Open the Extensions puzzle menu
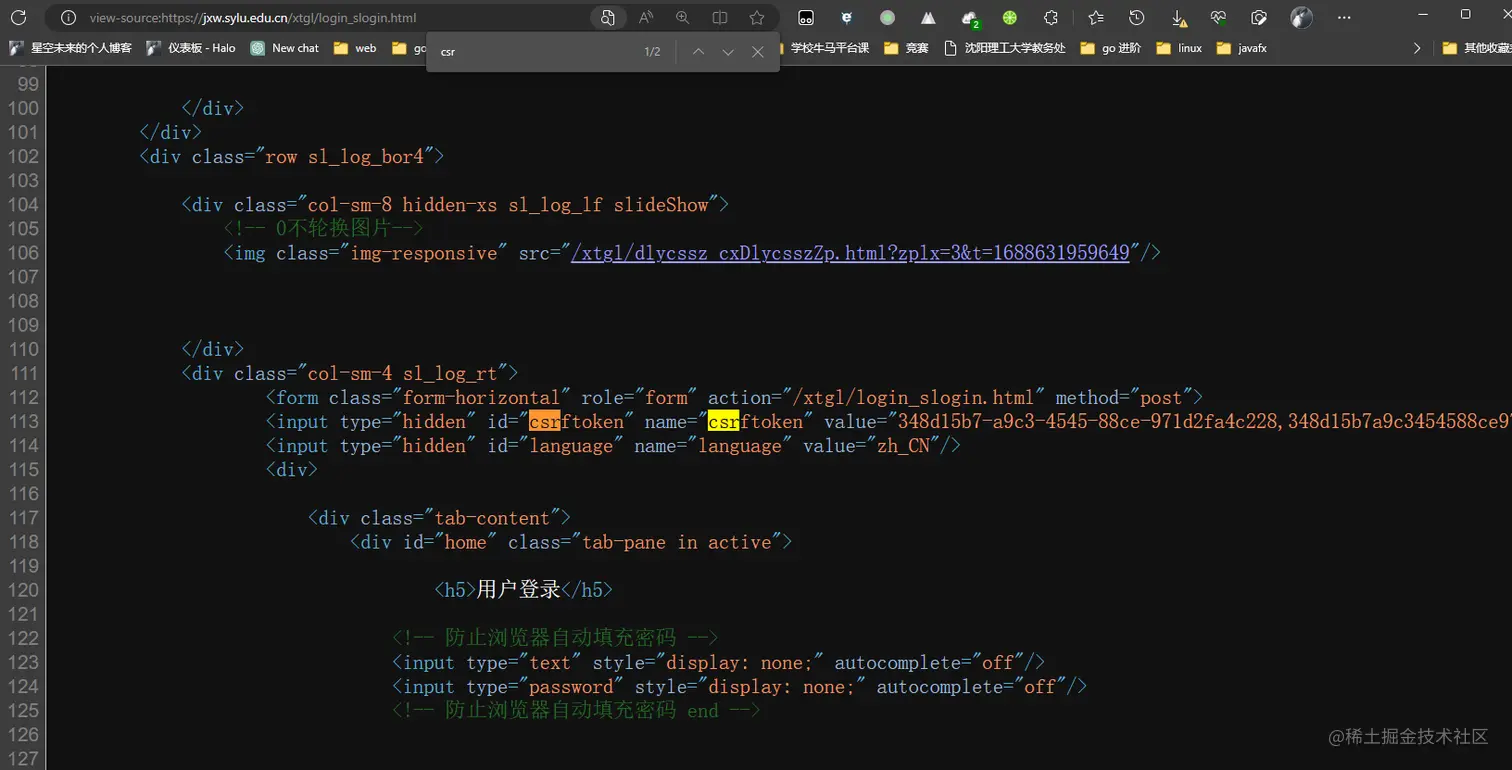The width and height of the screenshot is (1512, 770). 1050,17
